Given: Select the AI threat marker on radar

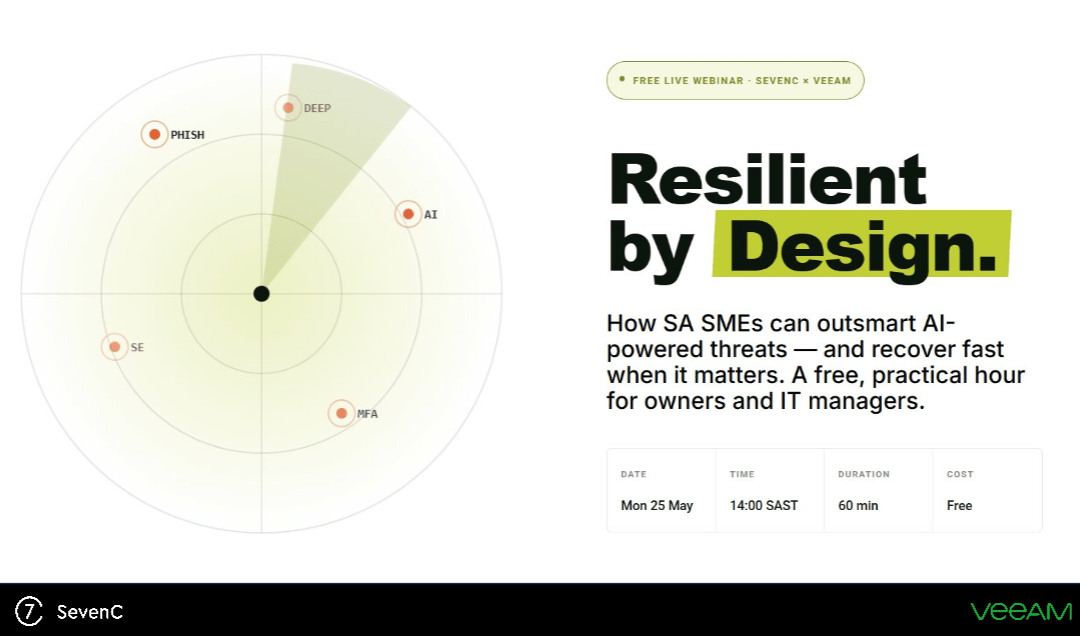Looking at the screenshot, I should click(408, 214).
